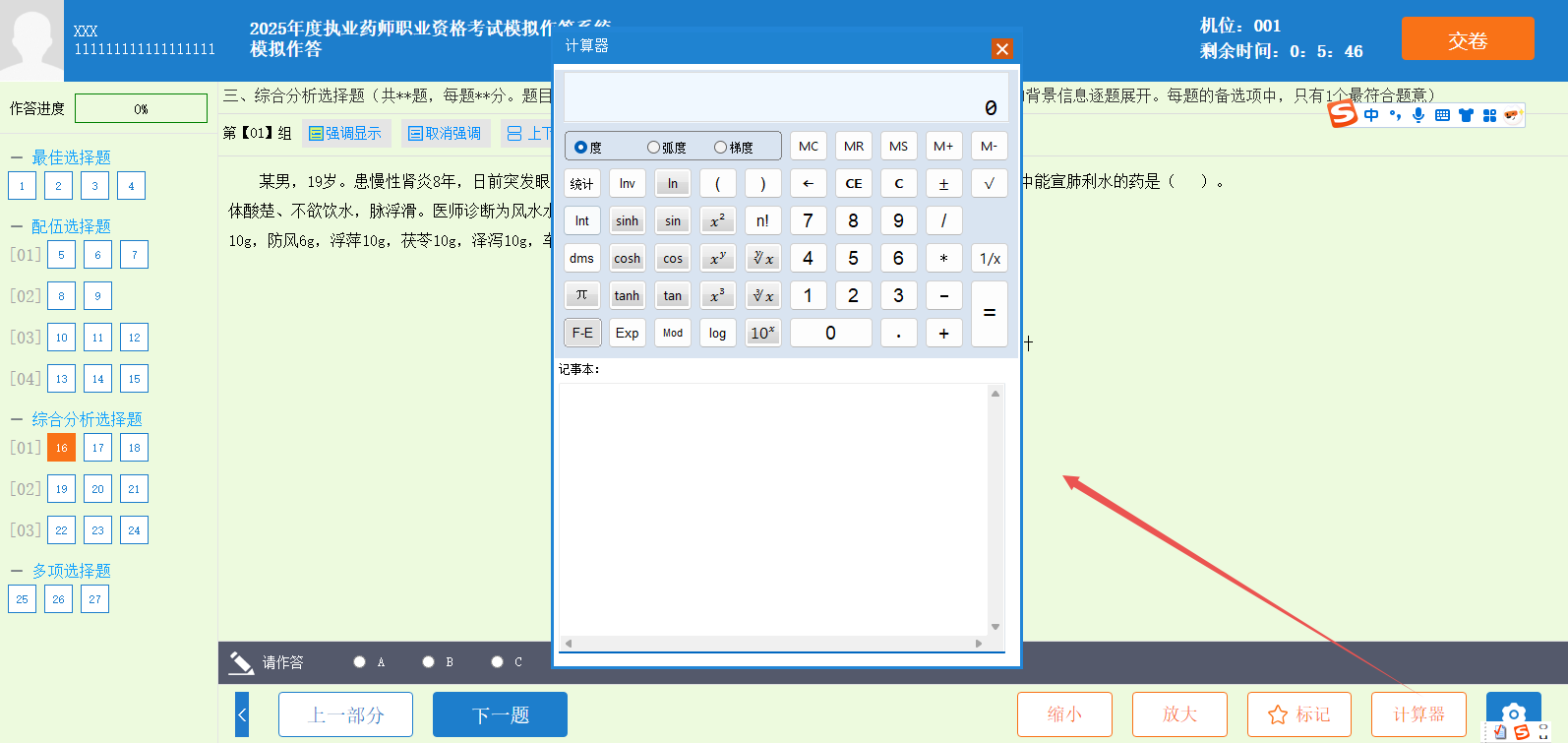Click the Sogou voice input microphone
The height and width of the screenshot is (743, 1568).
pyautogui.click(x=1417, y=115)
